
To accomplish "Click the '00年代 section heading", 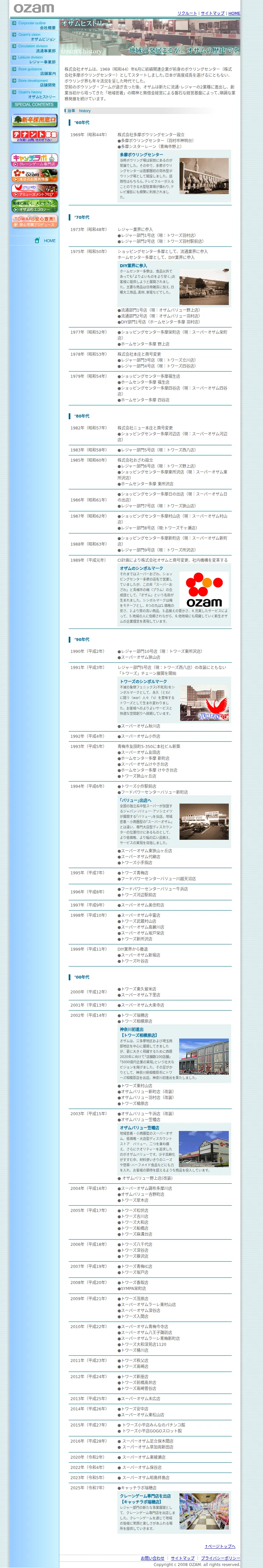I will [x=82, y=978].
